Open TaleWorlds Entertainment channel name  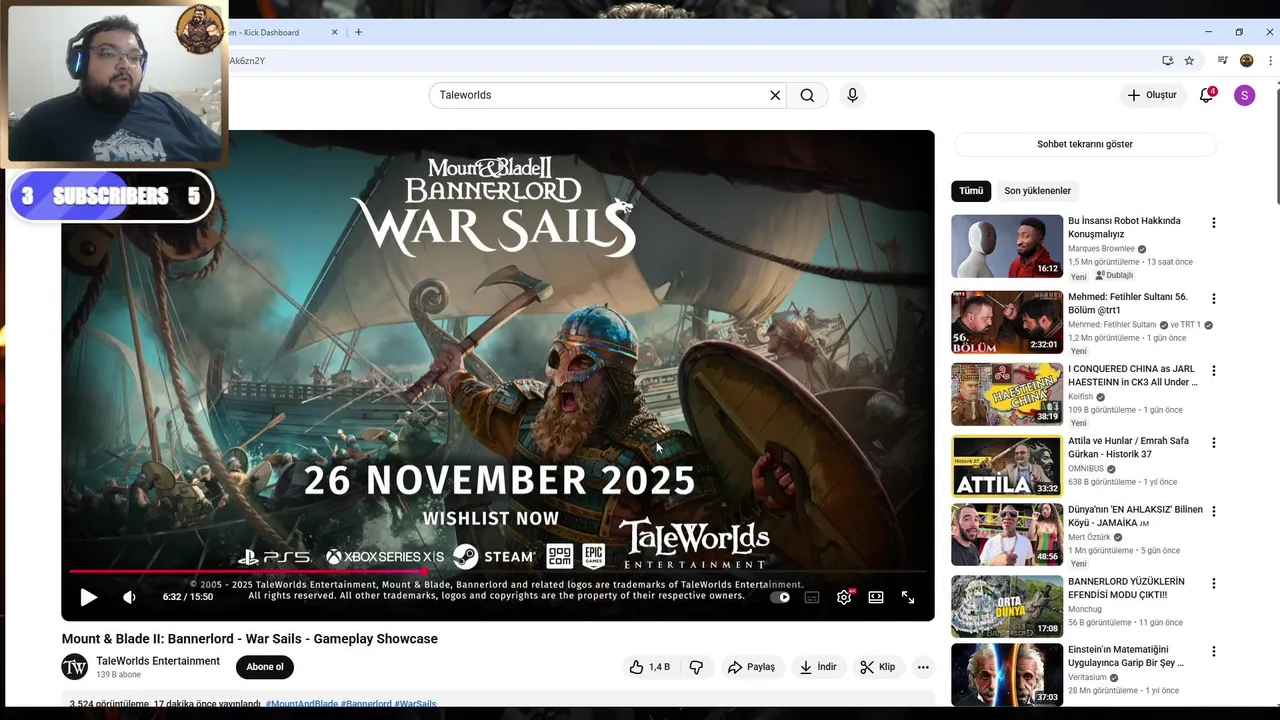click(x=158, y=661)
